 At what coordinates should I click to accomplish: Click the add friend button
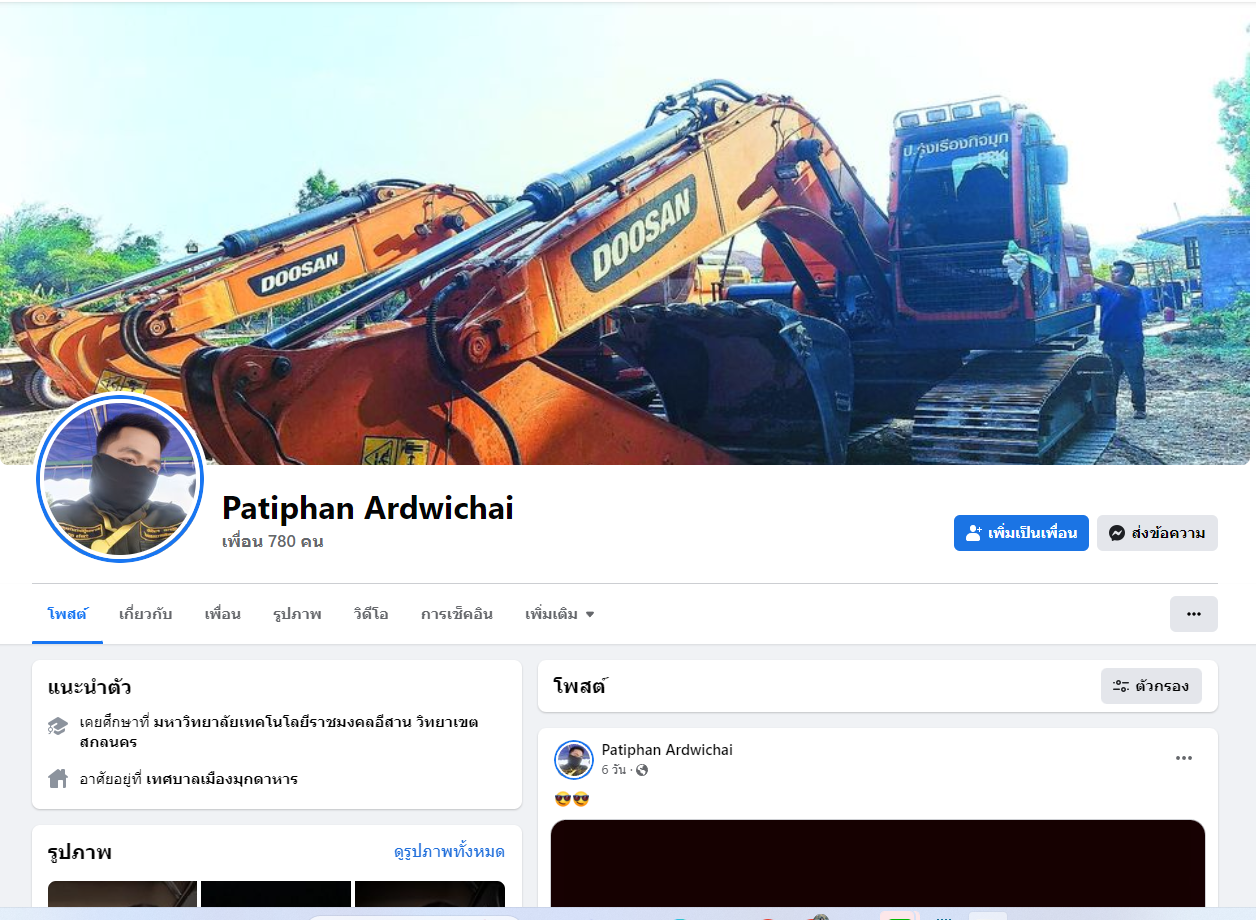click(x=1021, y=533)
